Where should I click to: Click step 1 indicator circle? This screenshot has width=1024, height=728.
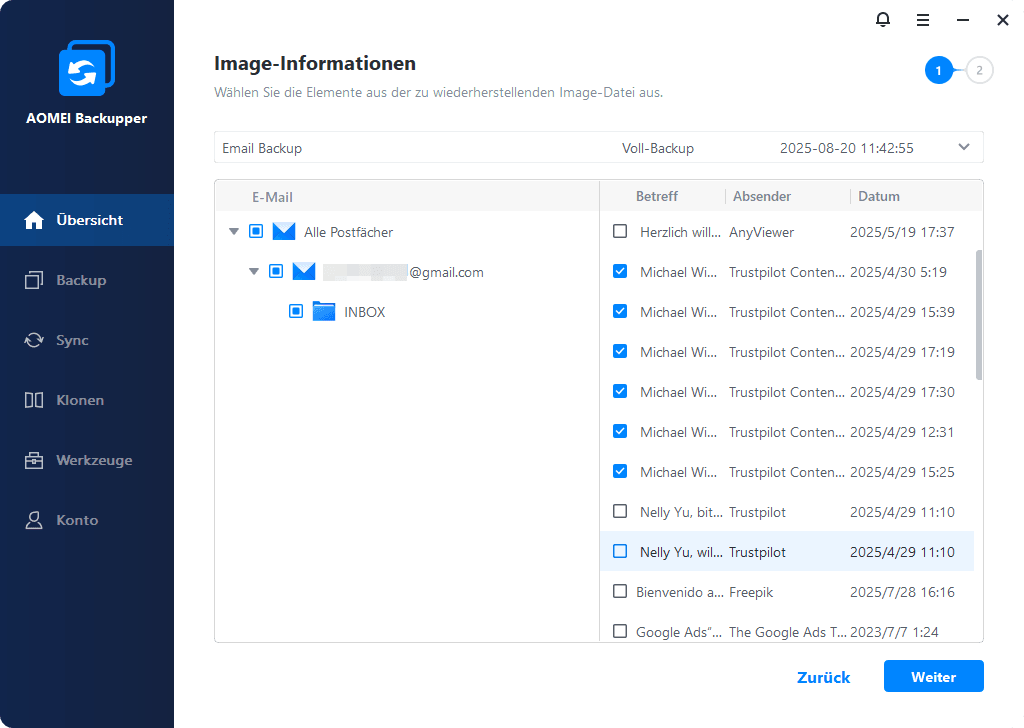(x=938, y=71)
